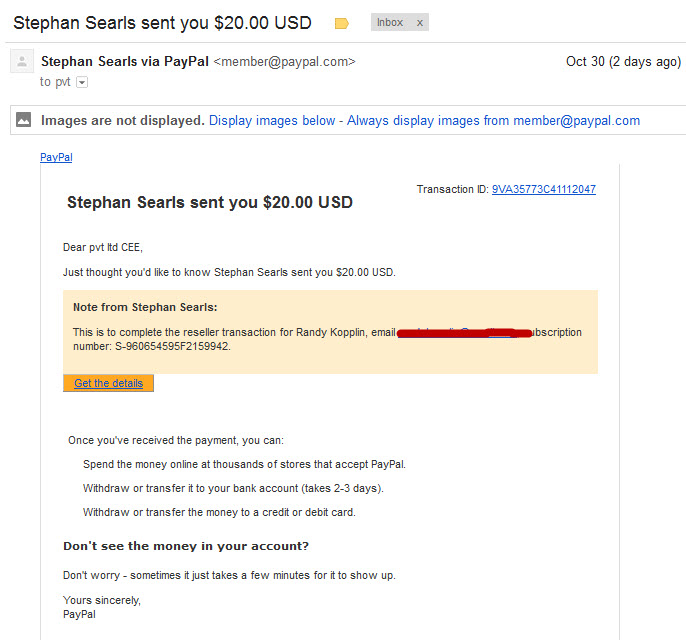Click Display images below link
686x640 pixels.
coord(272,120)
